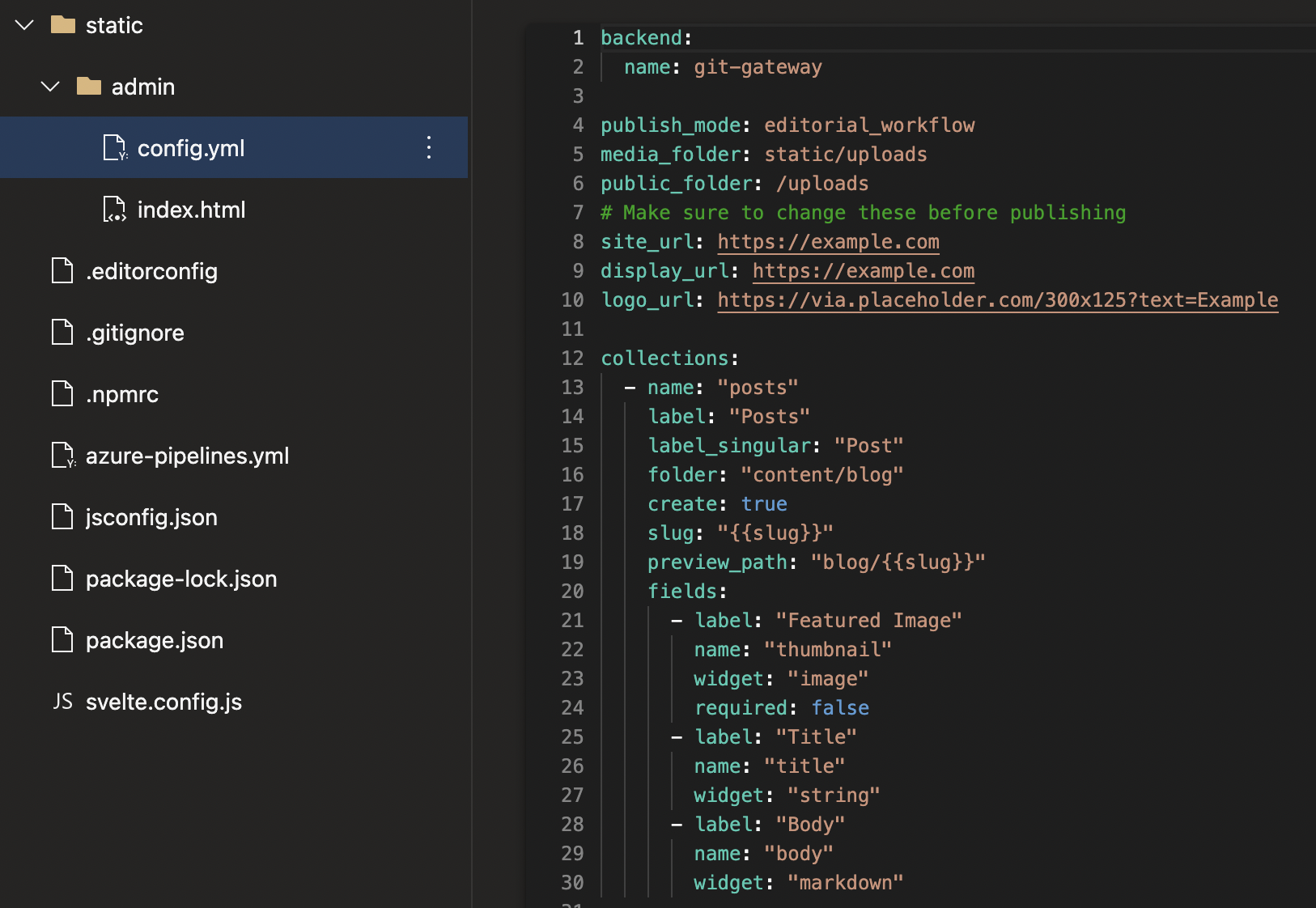Select jsconfig.json in file tree

coord(151,517)
